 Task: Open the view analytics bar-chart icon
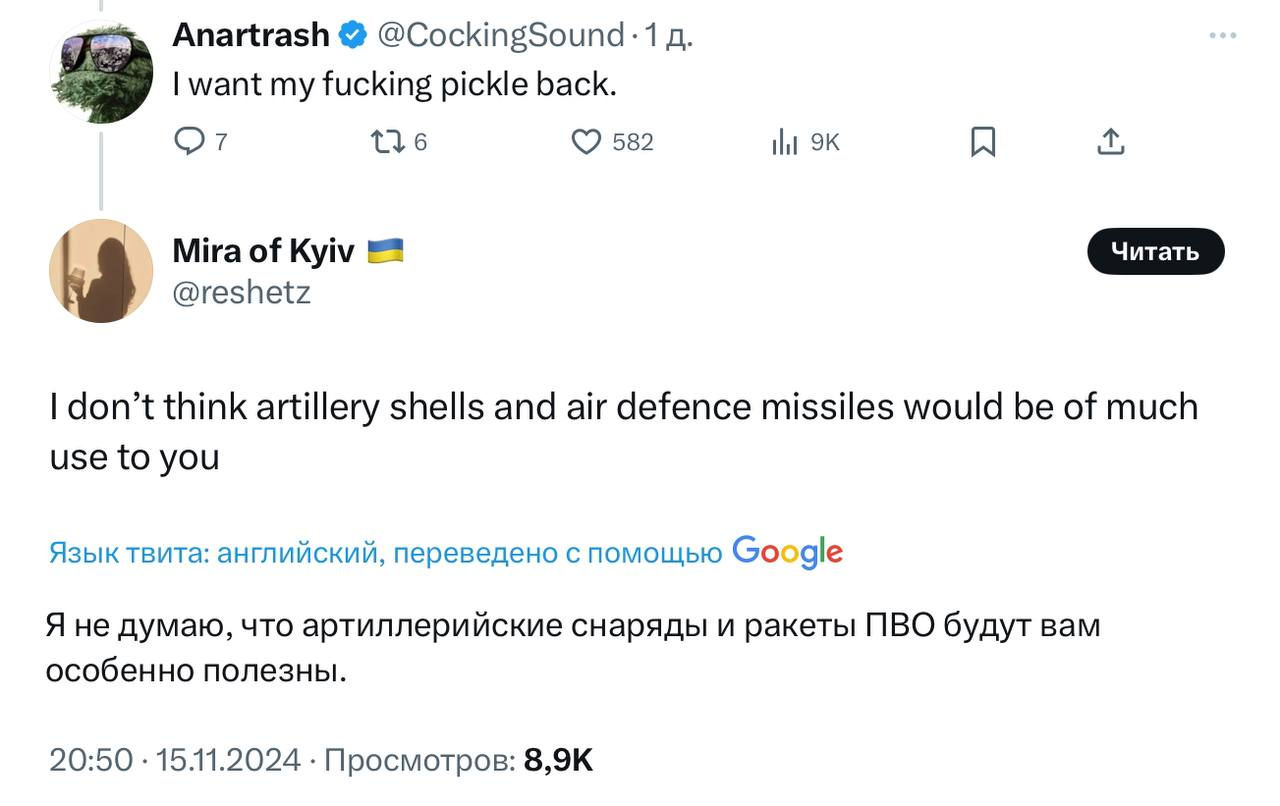click(x=785, y=144)
